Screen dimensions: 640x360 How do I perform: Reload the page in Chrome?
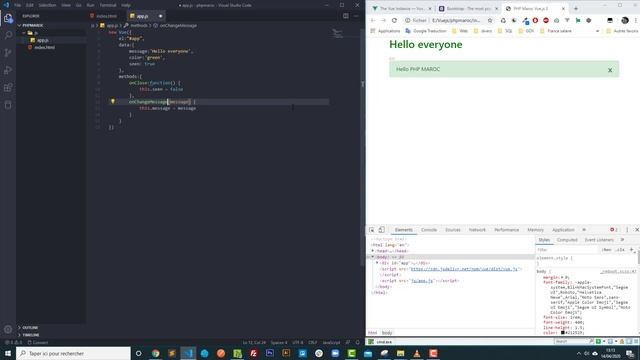394,20
